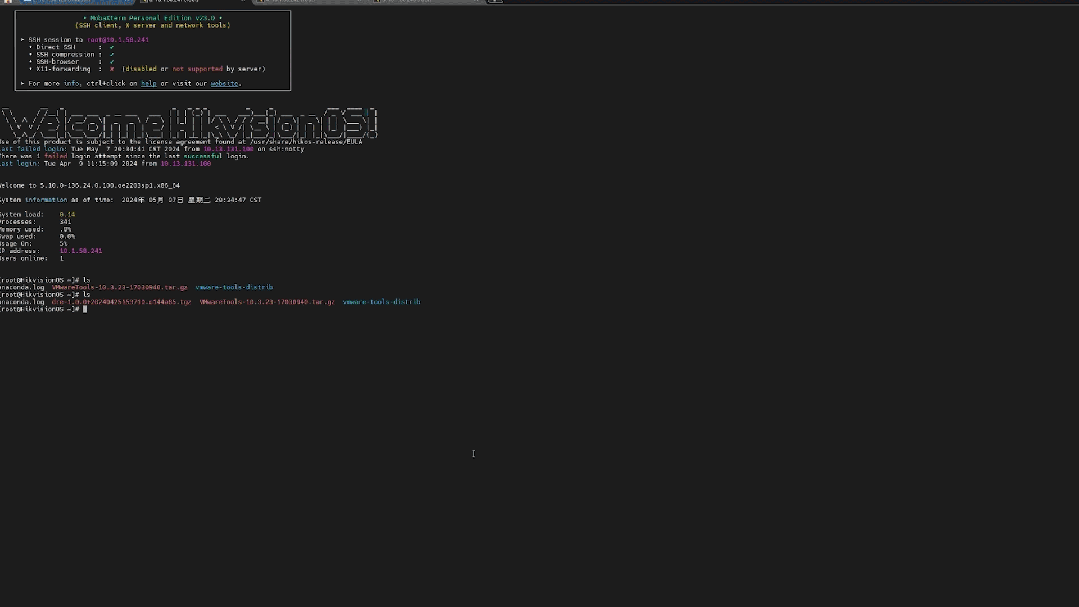Click vmware-tools-distrib in the second ls output

coord(381,302)
